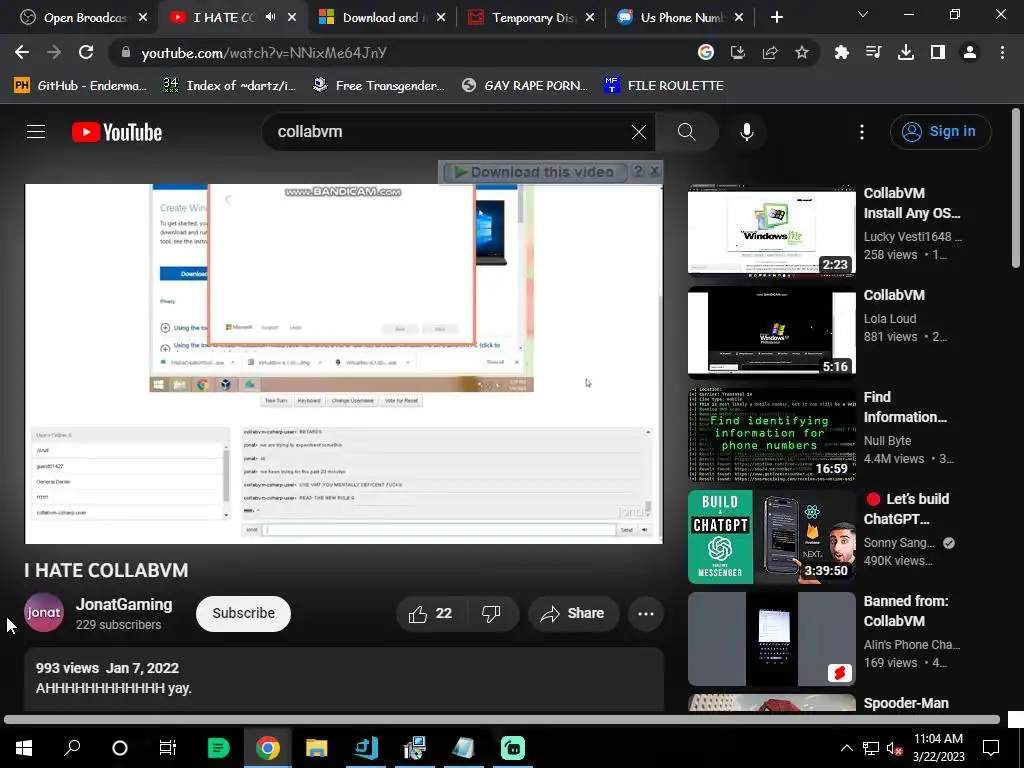The image size is (1024, 768).
Task: Open Windows taskbar search
Action: click(x=72, y=748)
